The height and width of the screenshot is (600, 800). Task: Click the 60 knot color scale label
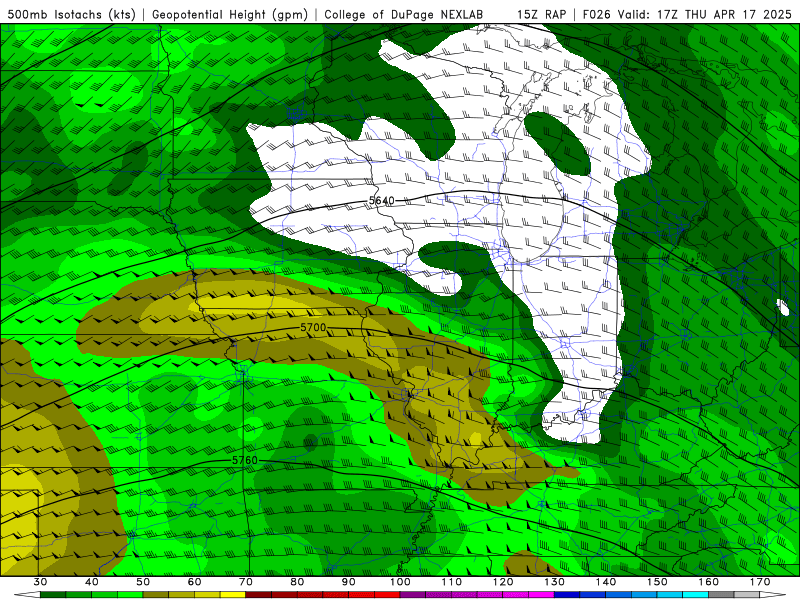click(x=194, y=582)
